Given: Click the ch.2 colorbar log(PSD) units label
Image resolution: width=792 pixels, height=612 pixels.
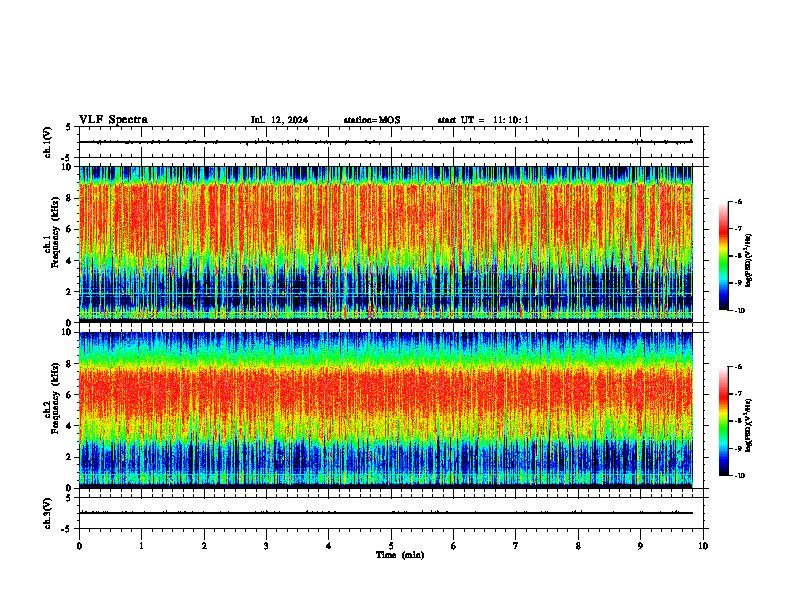Looking at the screenshot, I should 749,425.
